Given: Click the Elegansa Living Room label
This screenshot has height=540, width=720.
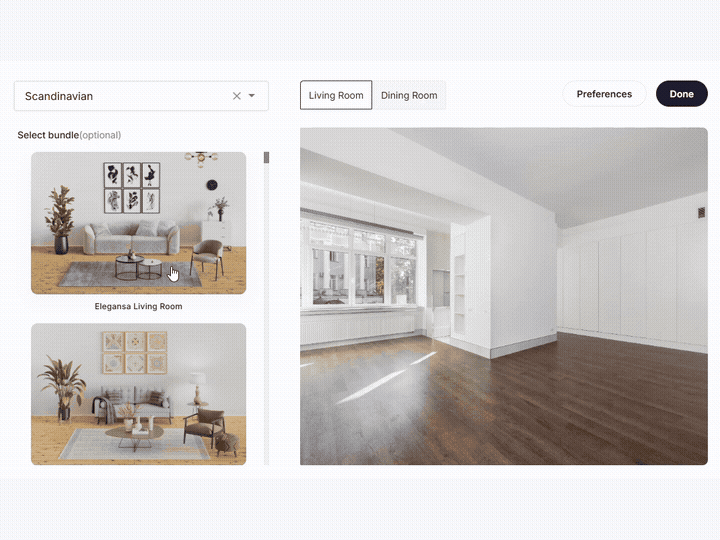Looking at the screenshot, I should (x=138, y=306).
